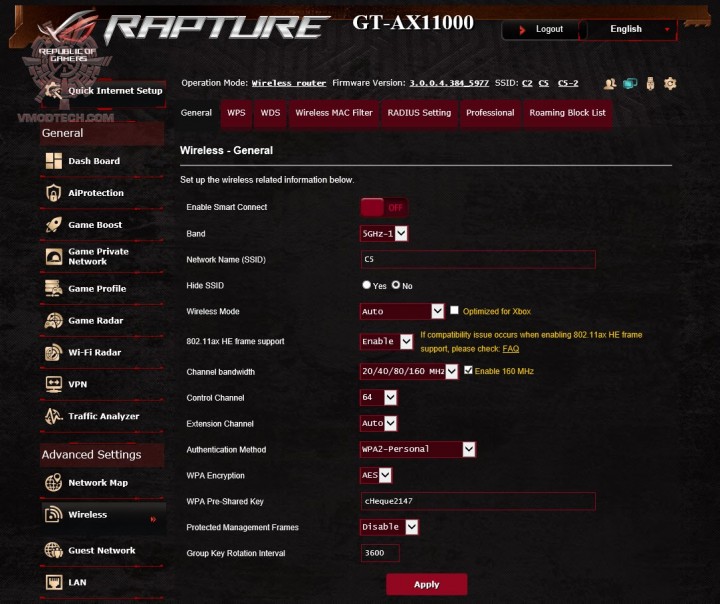Click the Logout arrow icon
This screenshot has height=604, width=720.
522,30
